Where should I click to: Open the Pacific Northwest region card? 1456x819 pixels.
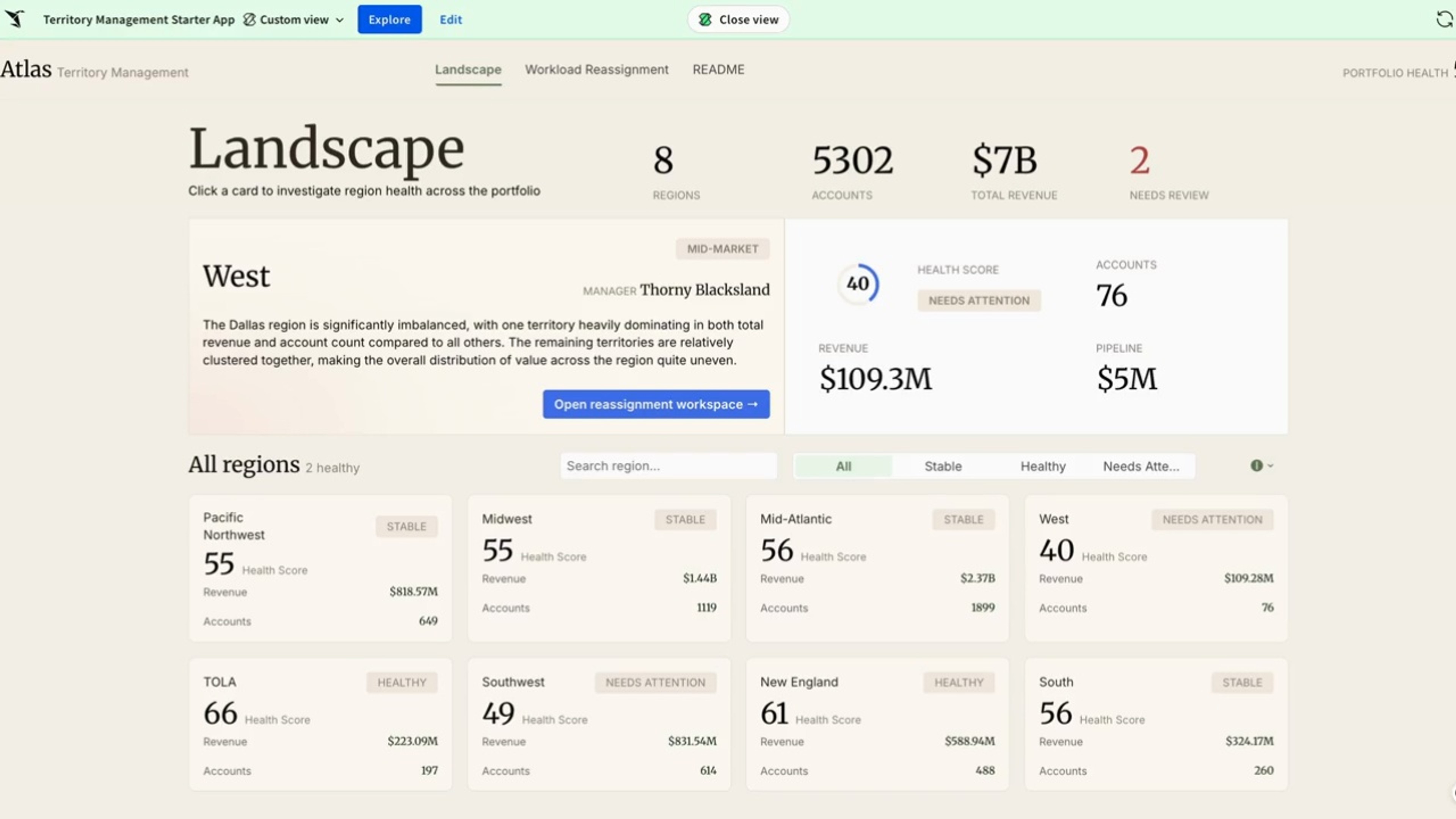tap(320, 568)
